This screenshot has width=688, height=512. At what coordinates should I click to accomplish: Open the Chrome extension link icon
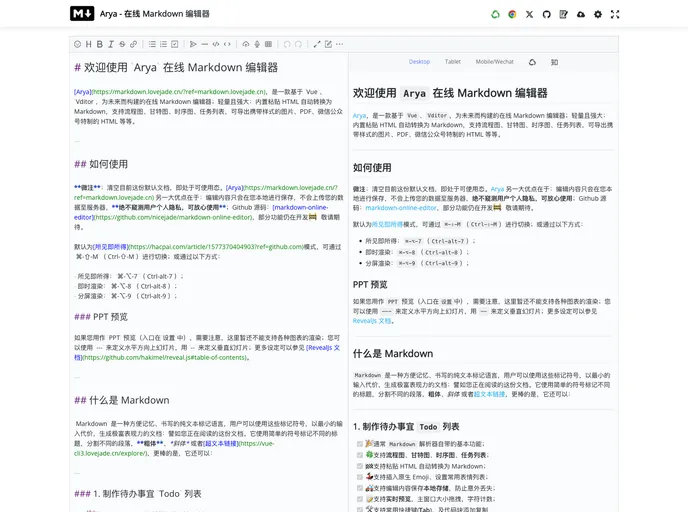[x=512, y=14]
